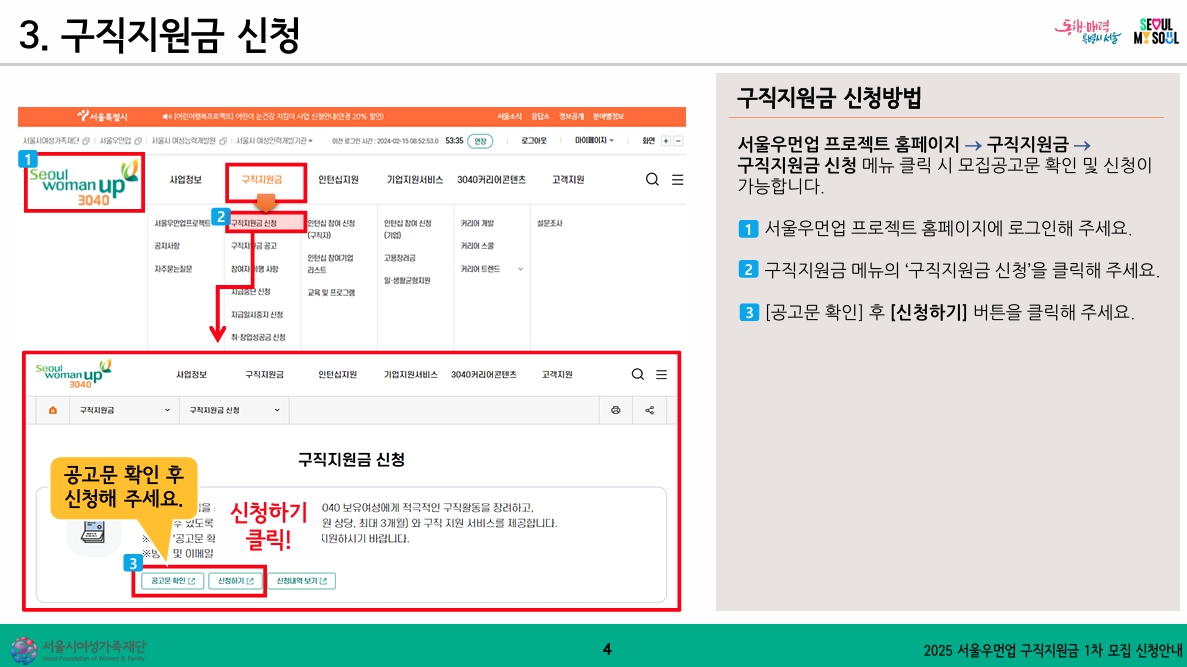Click the 로그아웃 link
This screenshot has width=1187, height=667.
tap(534, 141)
